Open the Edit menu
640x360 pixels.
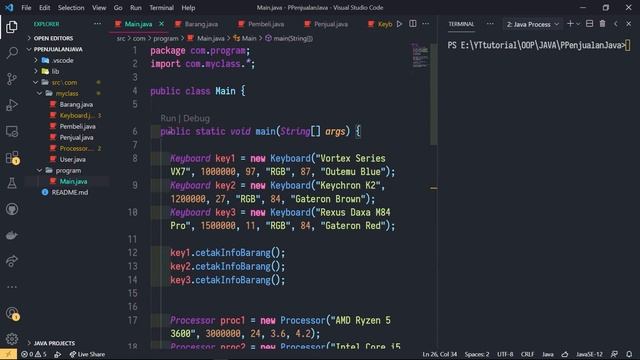pyautogui.click(x=44, y=7)
